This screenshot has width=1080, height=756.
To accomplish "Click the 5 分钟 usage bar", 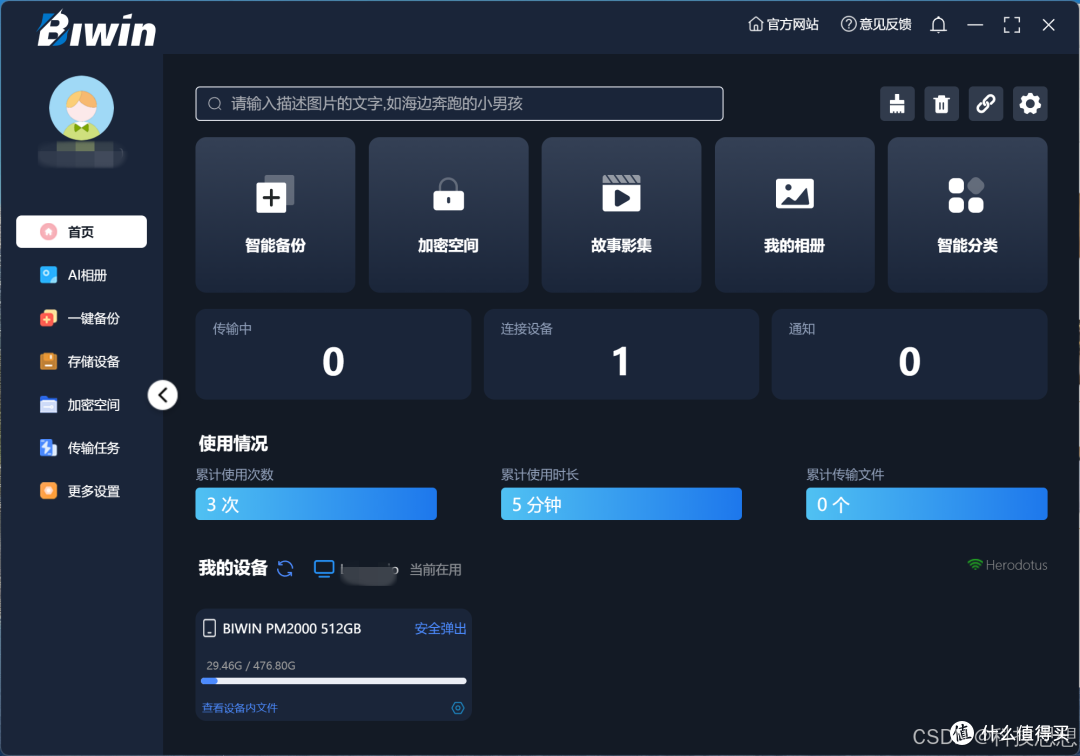I will click(621, 504).
